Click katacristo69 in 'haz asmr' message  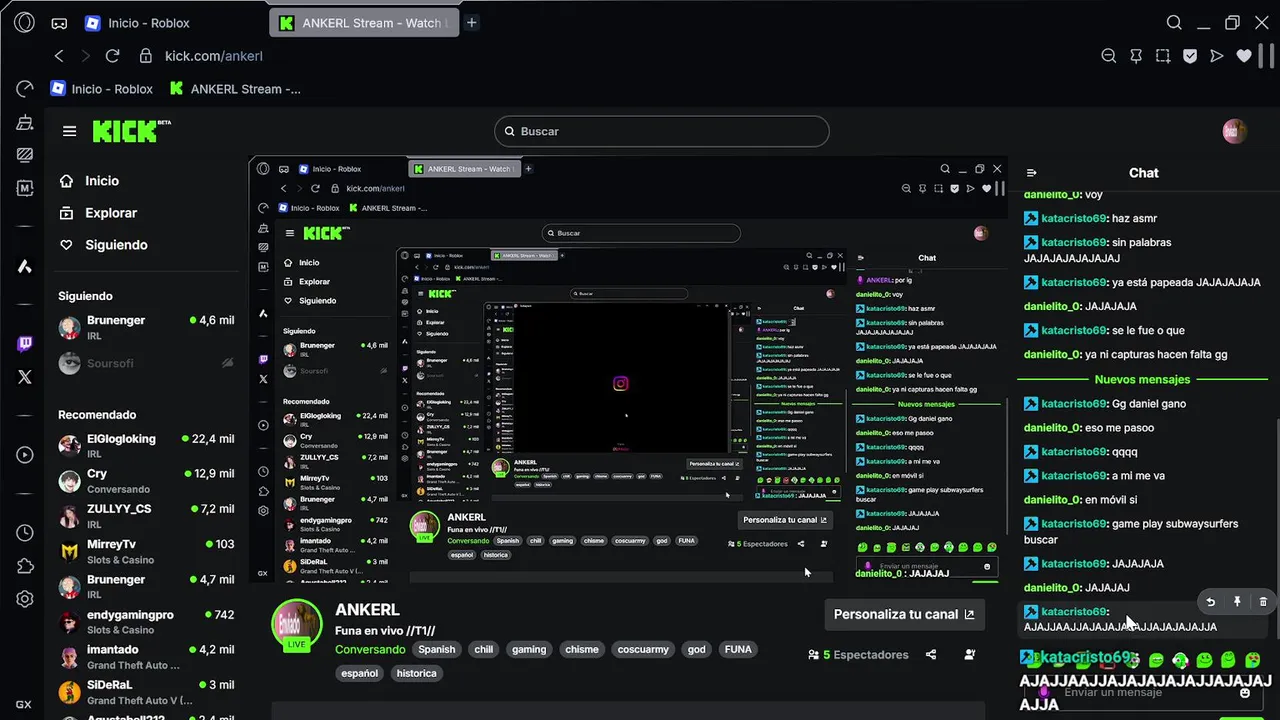[x=1074, y=218]
